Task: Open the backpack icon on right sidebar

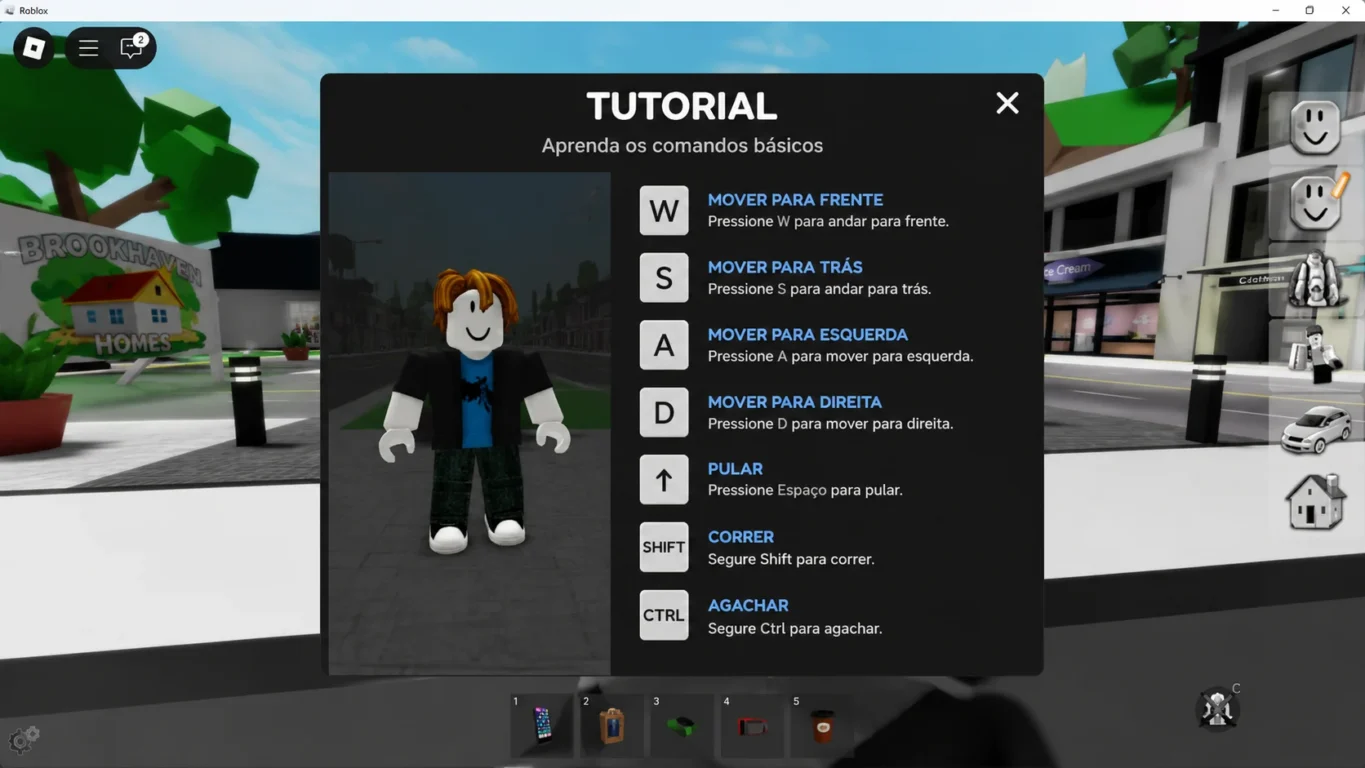Action: pos(1314,279)
